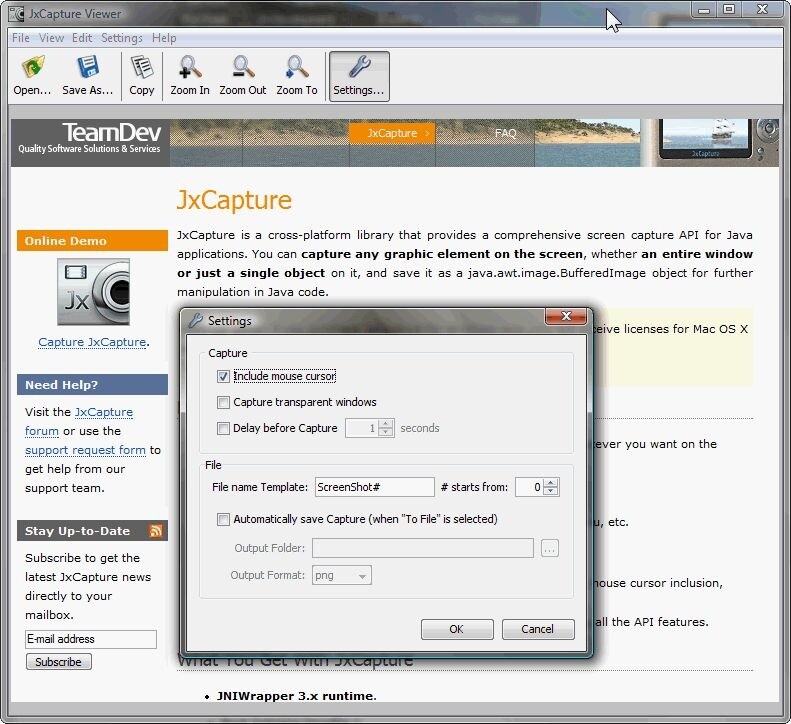Image resolution: width=791 pixels, height=724 pixels.
Task: Click the Open... toolbar icon
Action: (33, 67)
